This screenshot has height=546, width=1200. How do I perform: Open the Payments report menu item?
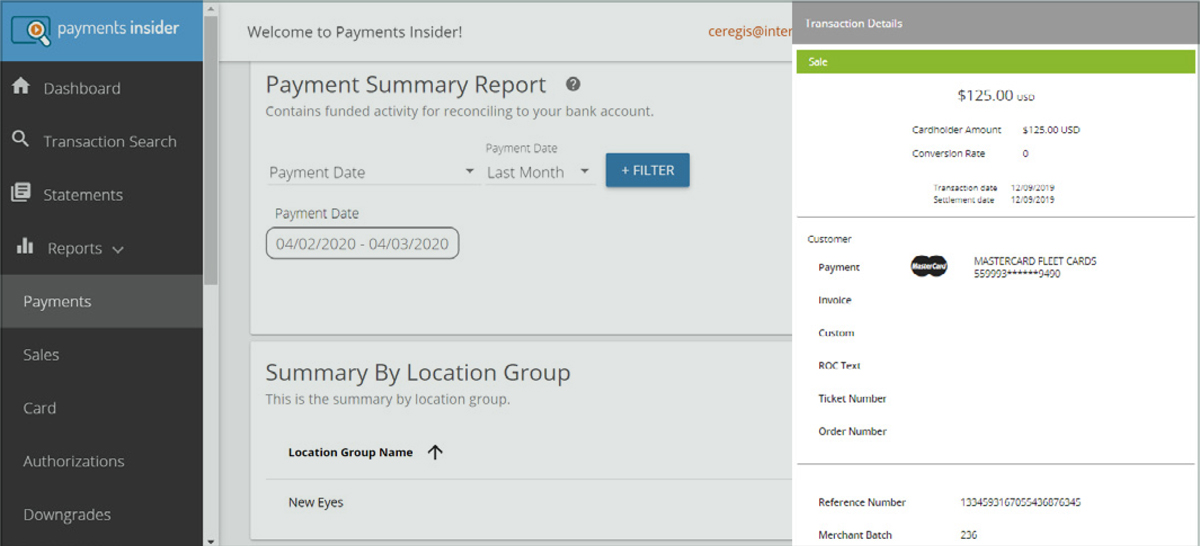point(57,301)
